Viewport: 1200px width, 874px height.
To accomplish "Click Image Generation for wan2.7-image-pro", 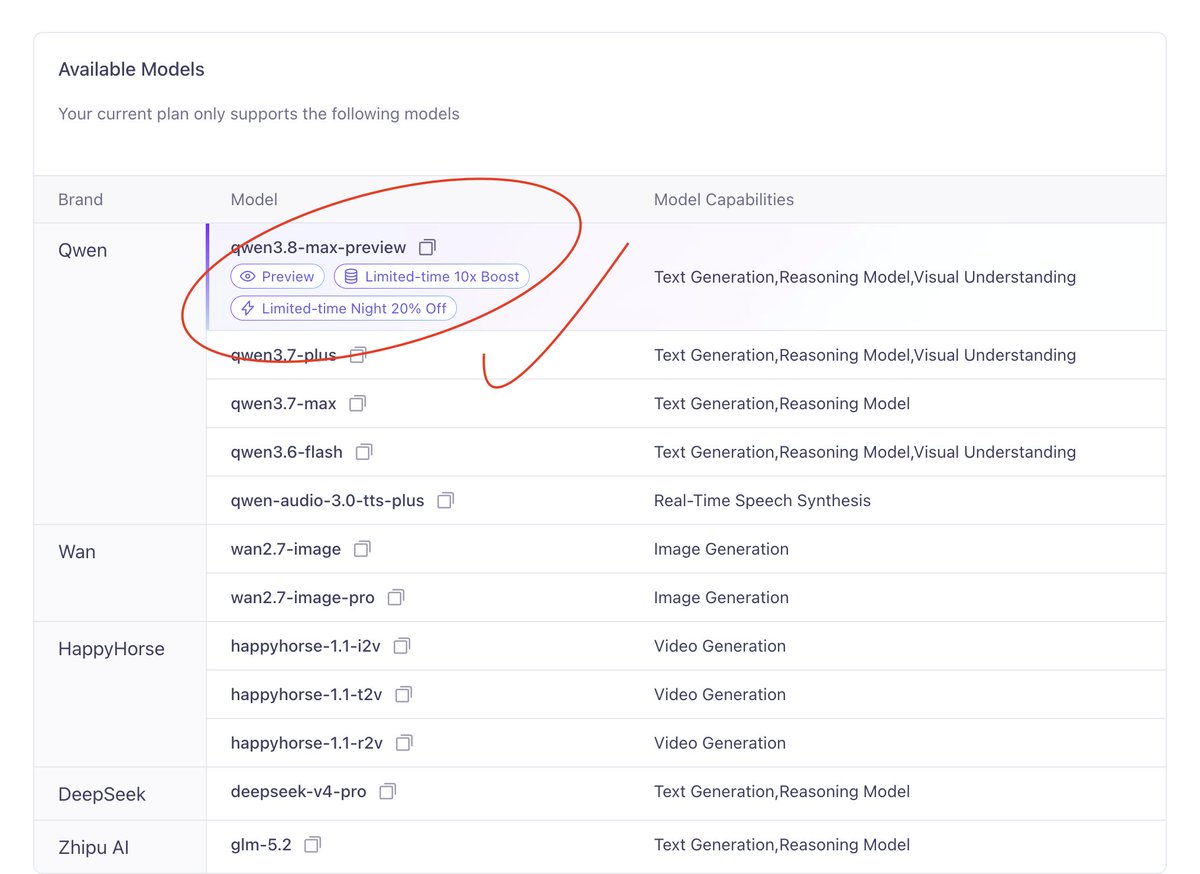I will (721, 597).
